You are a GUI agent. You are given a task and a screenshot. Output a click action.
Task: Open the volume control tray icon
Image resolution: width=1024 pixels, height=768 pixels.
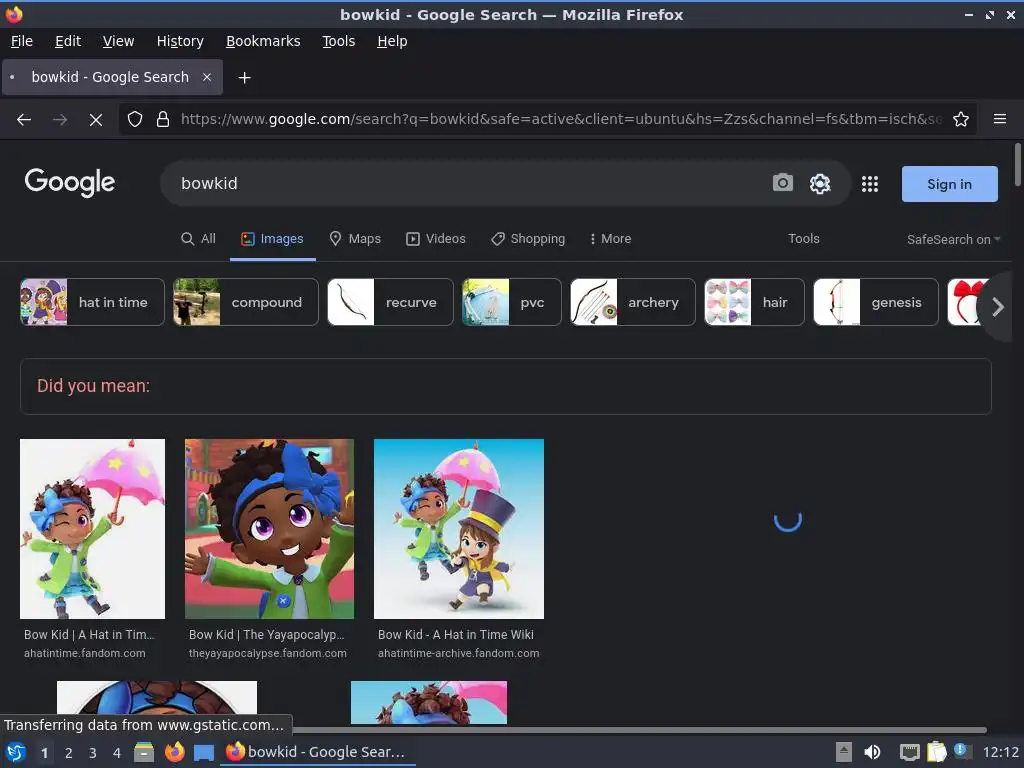(x=872, y=752)
